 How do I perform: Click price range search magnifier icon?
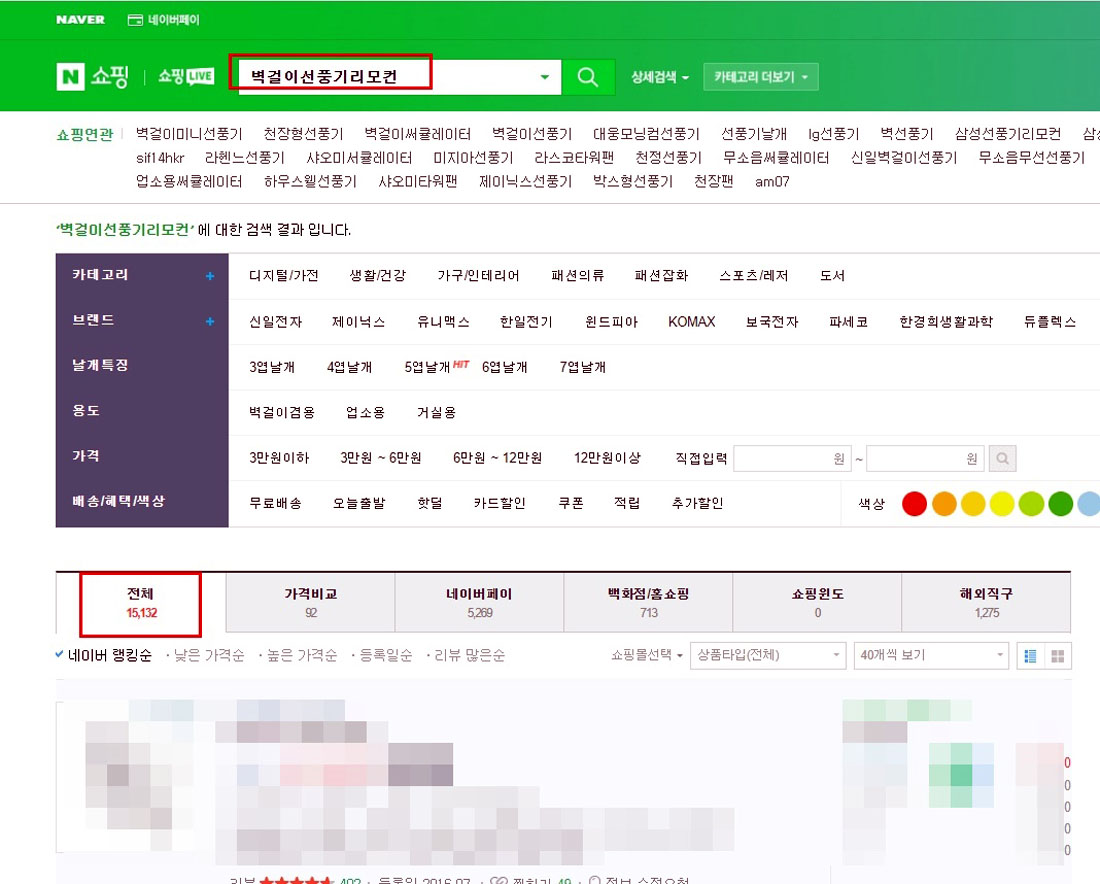point(1002,459)
